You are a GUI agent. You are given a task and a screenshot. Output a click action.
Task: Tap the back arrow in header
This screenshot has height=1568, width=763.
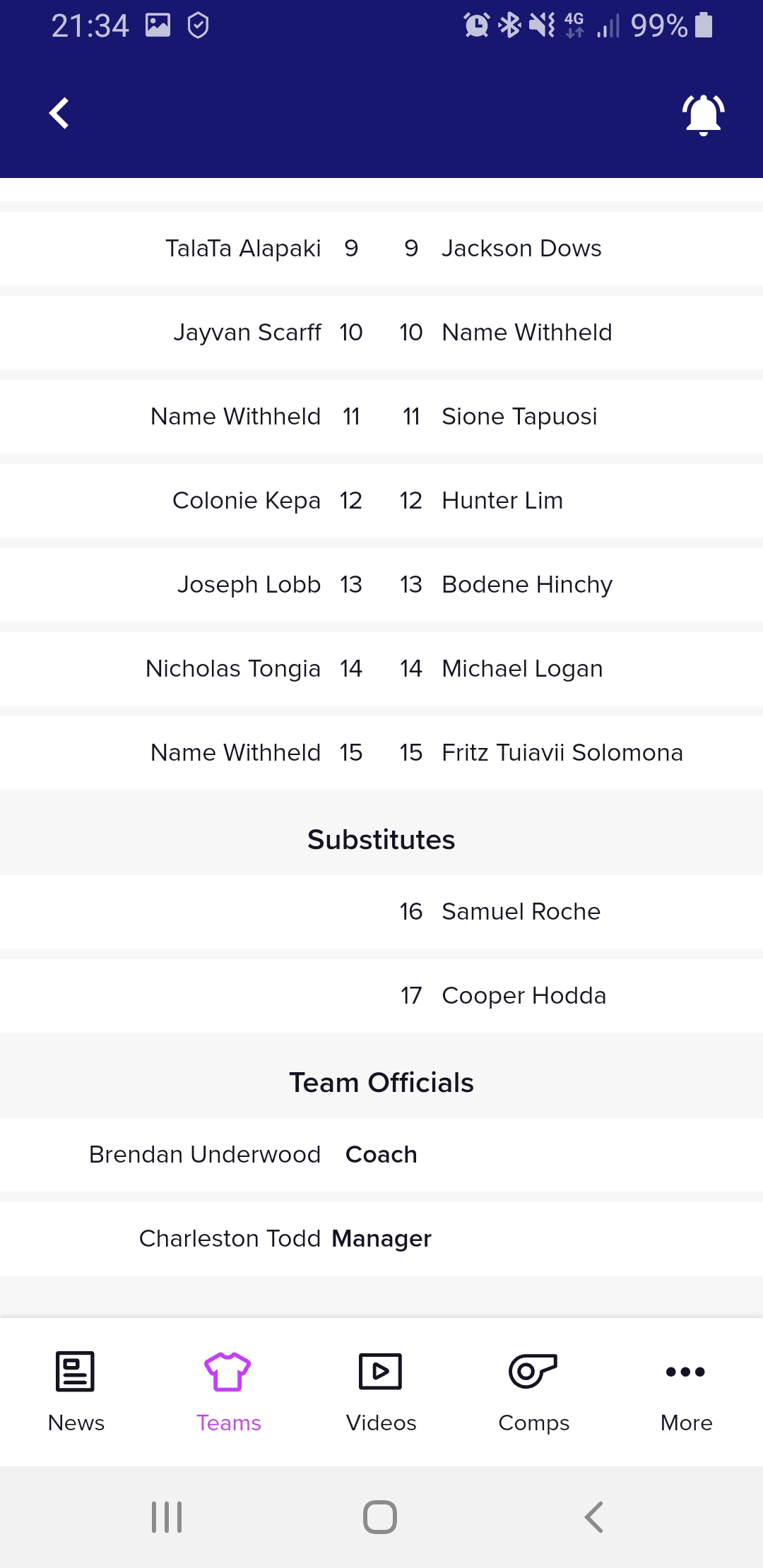tap(59, 113)
